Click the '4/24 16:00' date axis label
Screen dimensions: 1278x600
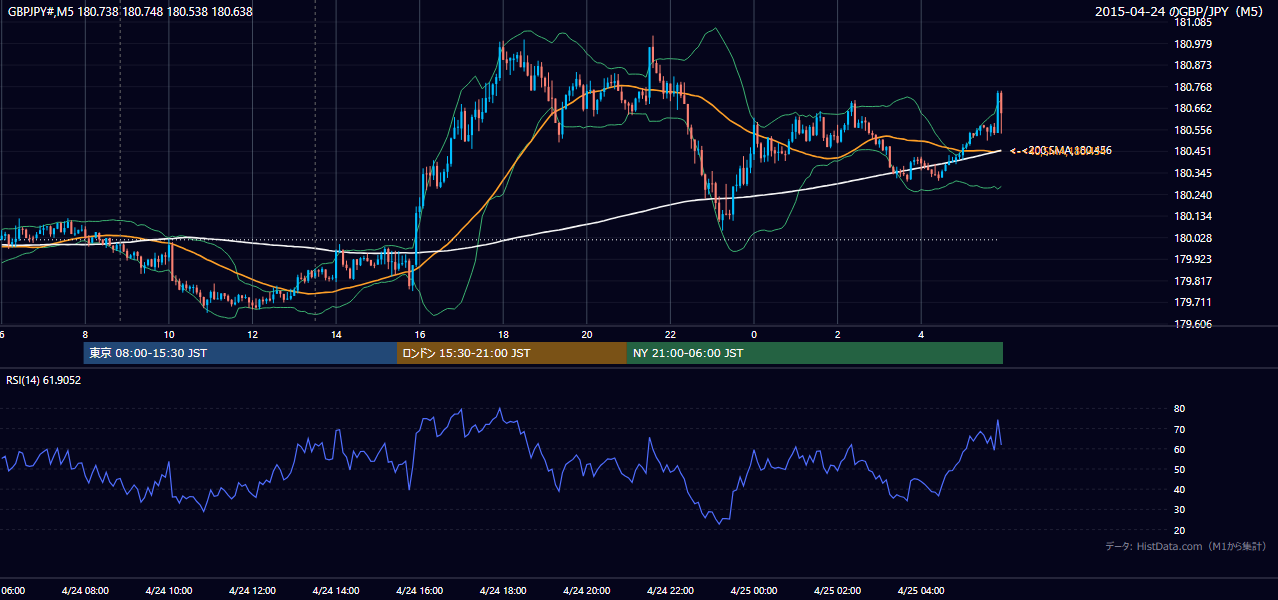click(x=420, y=590)
